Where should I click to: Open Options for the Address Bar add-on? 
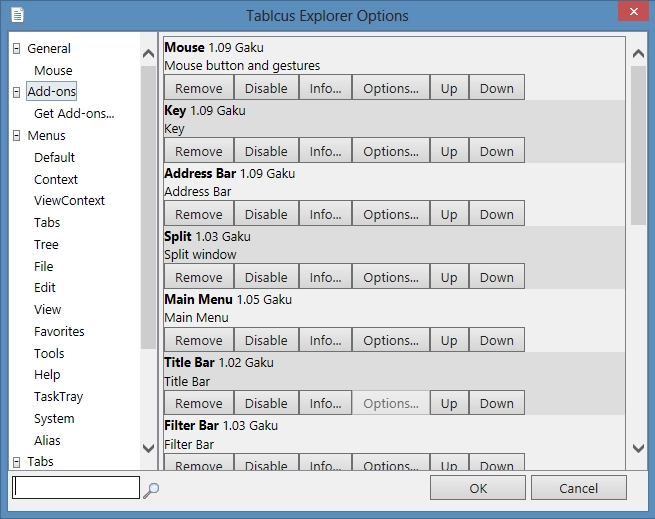[x=391, y=214]
